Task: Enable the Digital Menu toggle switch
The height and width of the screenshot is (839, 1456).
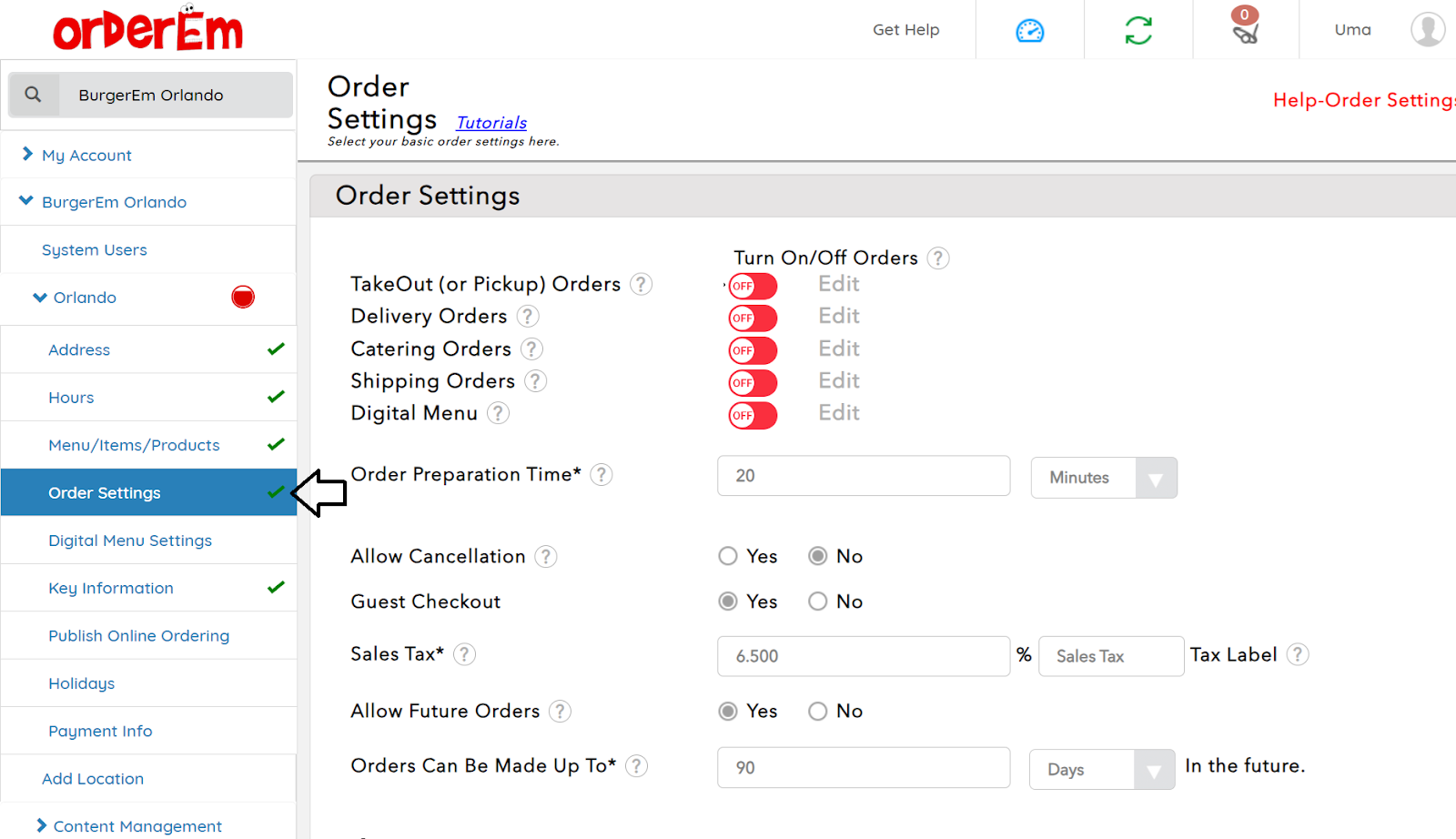Action: (753, 415)
